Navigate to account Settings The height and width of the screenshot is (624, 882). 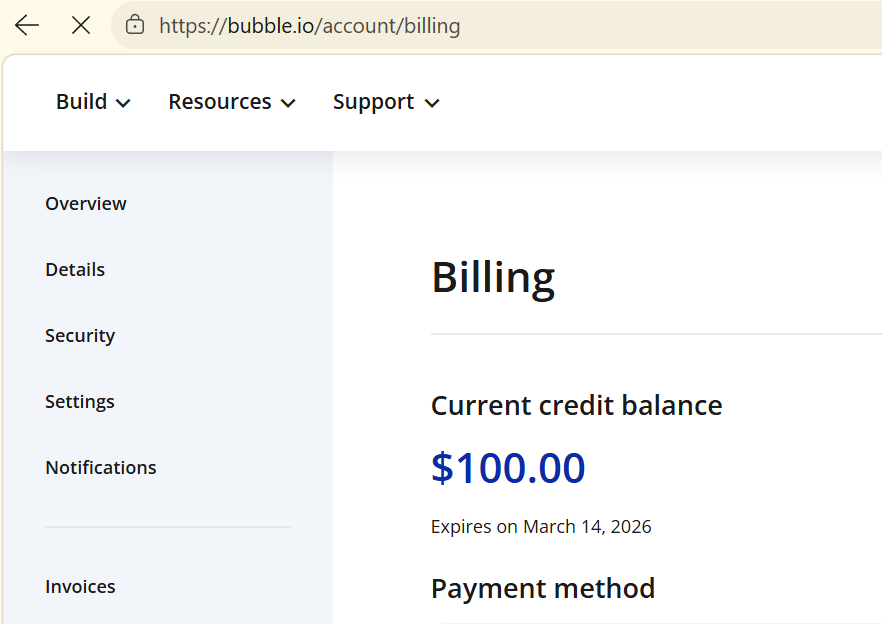point(80,402)
